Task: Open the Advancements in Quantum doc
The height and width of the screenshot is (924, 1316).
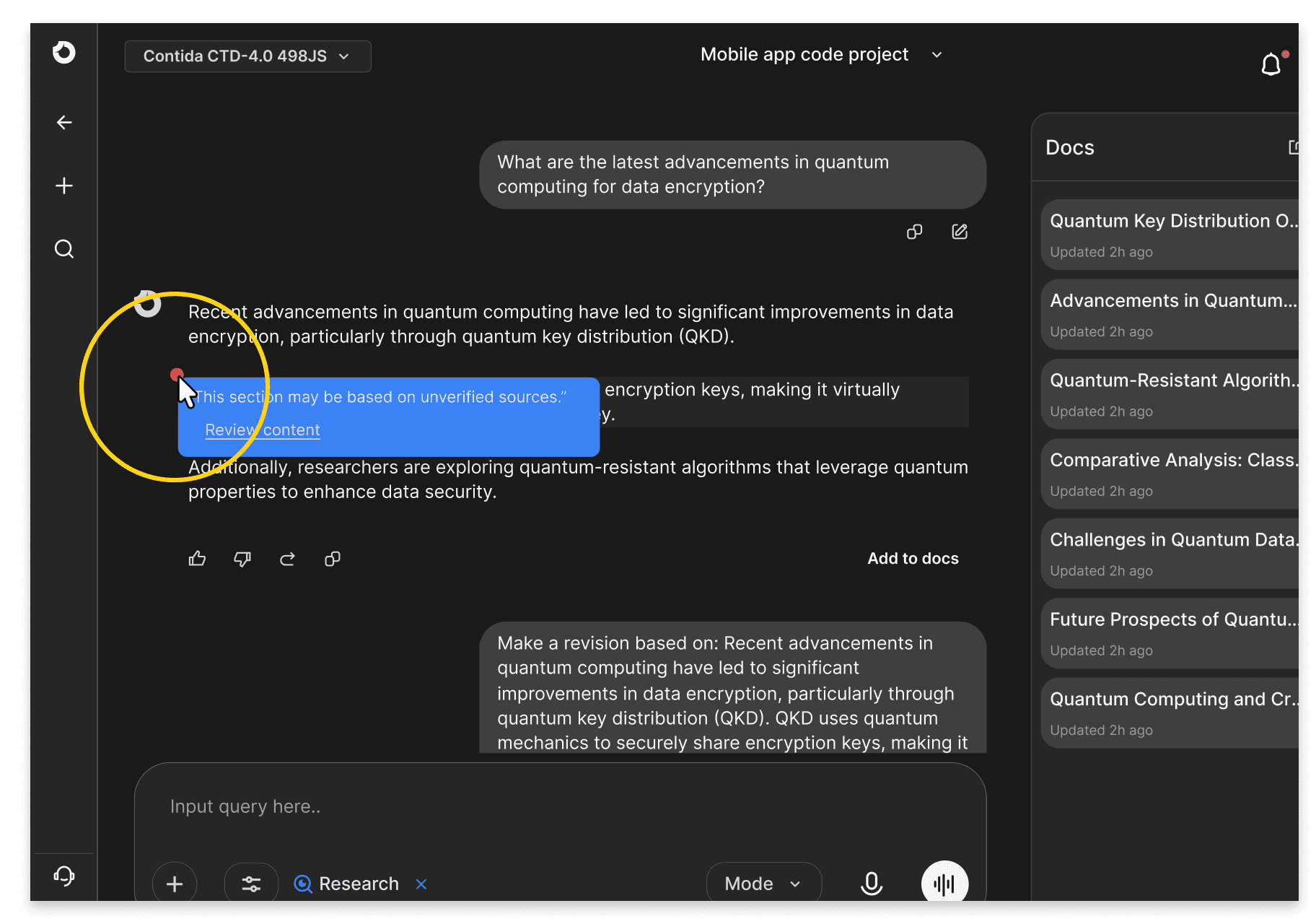Action: tap(1170, 315)
